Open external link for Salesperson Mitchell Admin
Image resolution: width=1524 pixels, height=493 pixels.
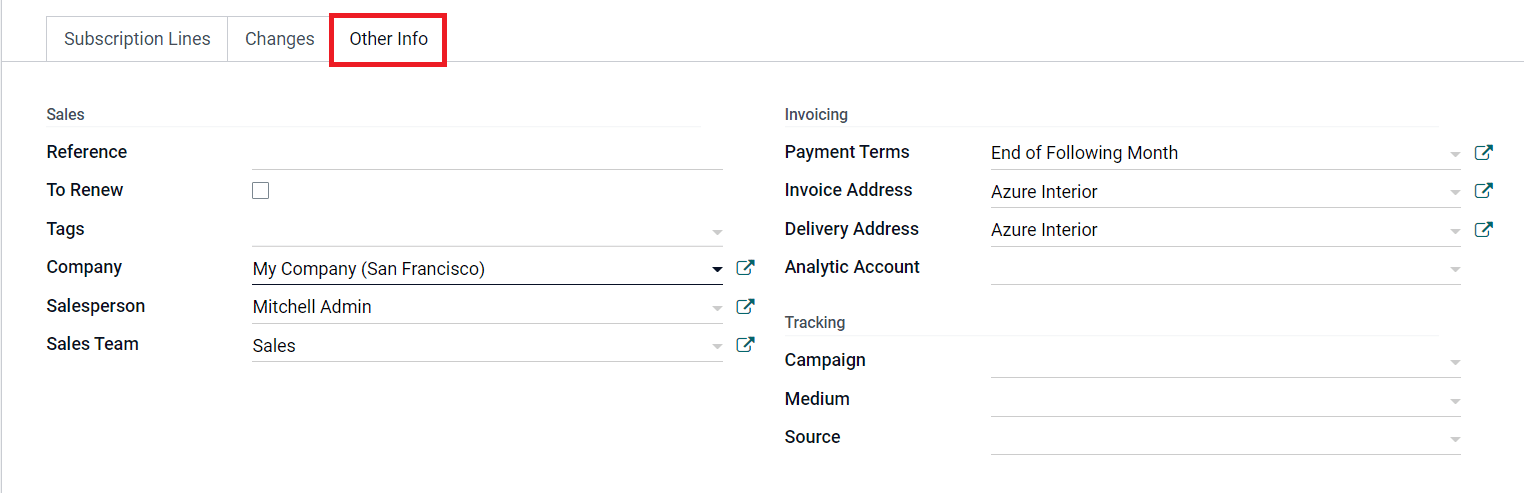pos(745,306)
